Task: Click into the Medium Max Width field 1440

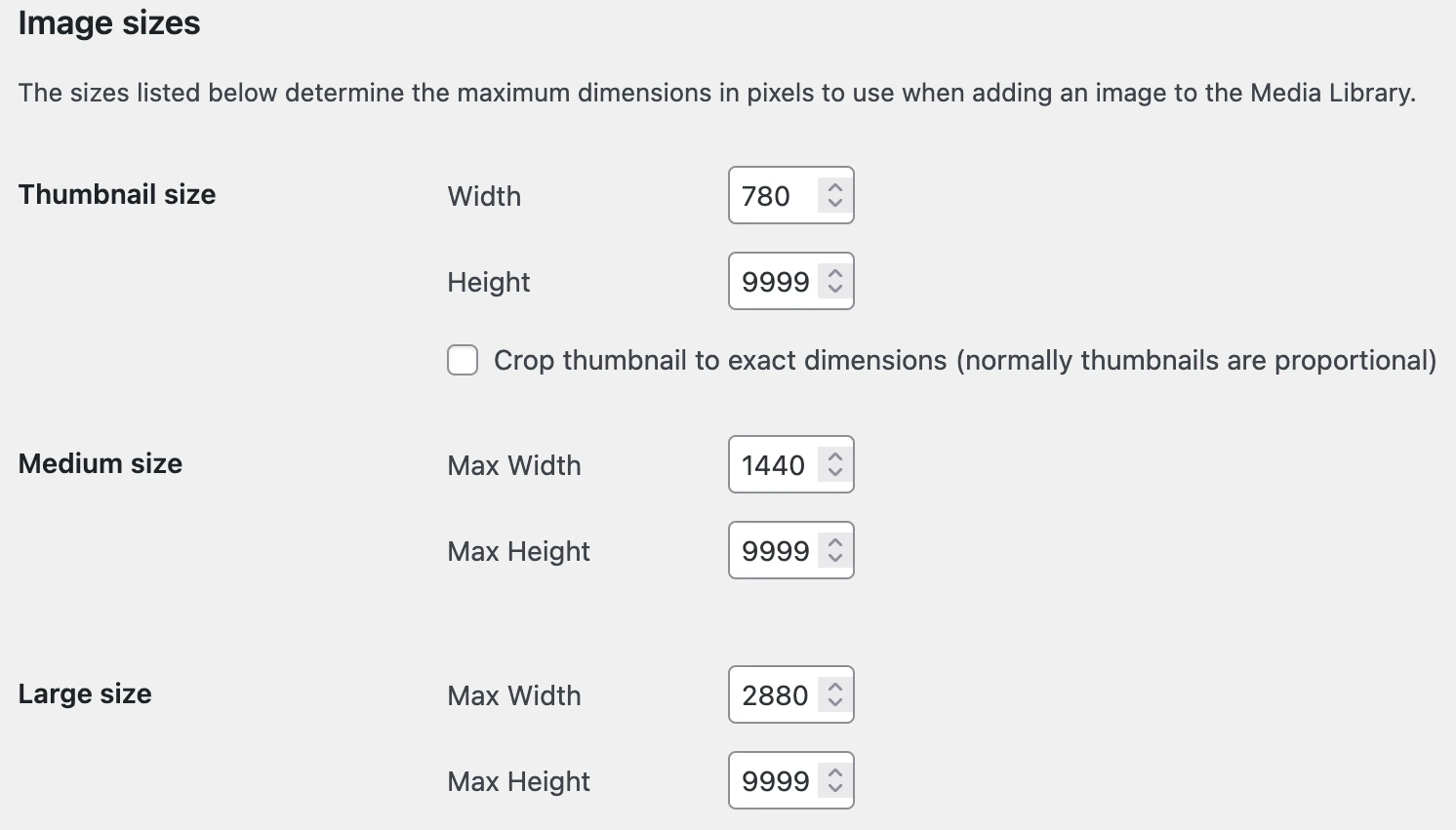Action: pyautogui.click(x=773, y=465)
